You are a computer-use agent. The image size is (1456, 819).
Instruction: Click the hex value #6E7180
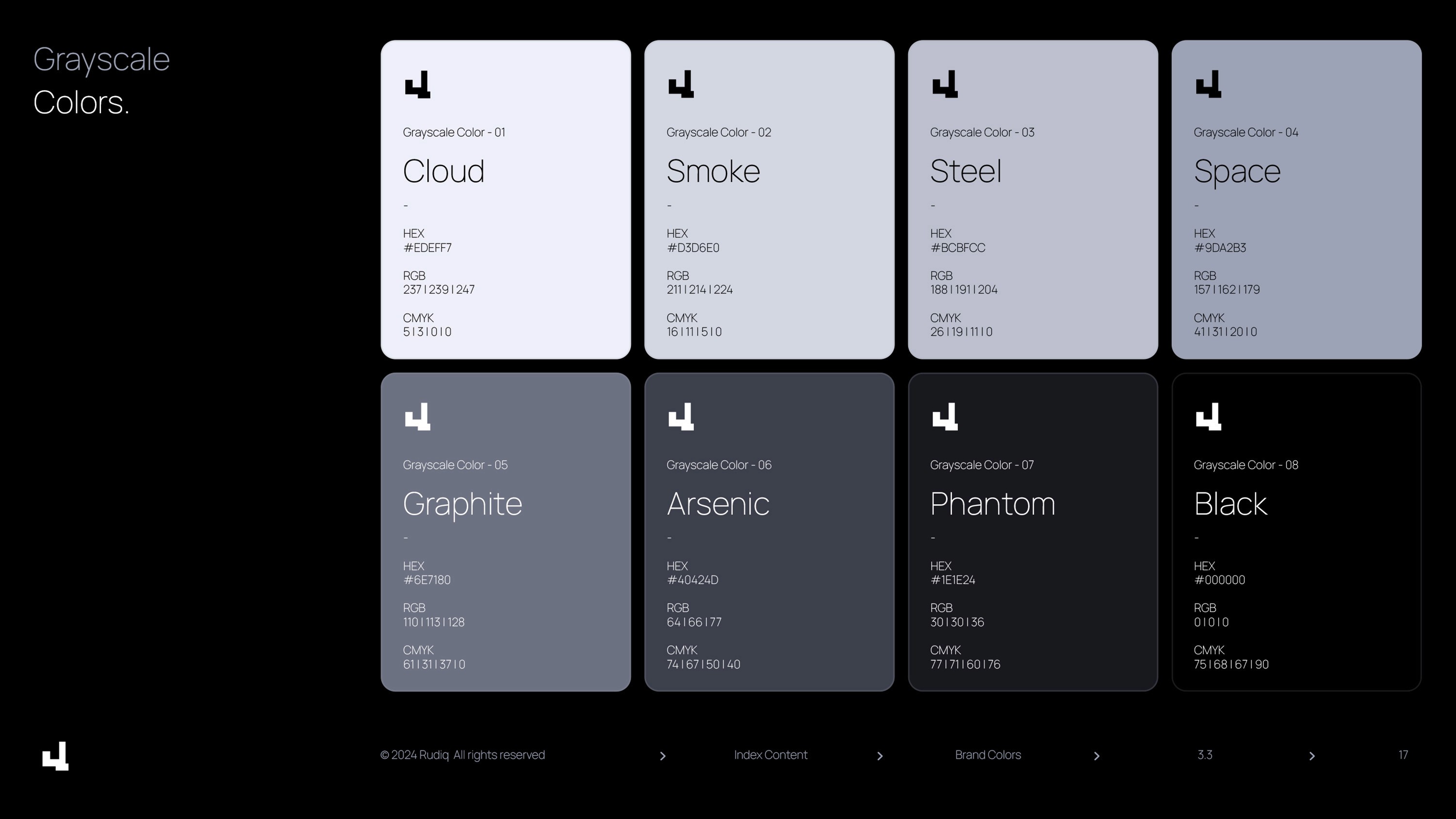click(427, 580)
